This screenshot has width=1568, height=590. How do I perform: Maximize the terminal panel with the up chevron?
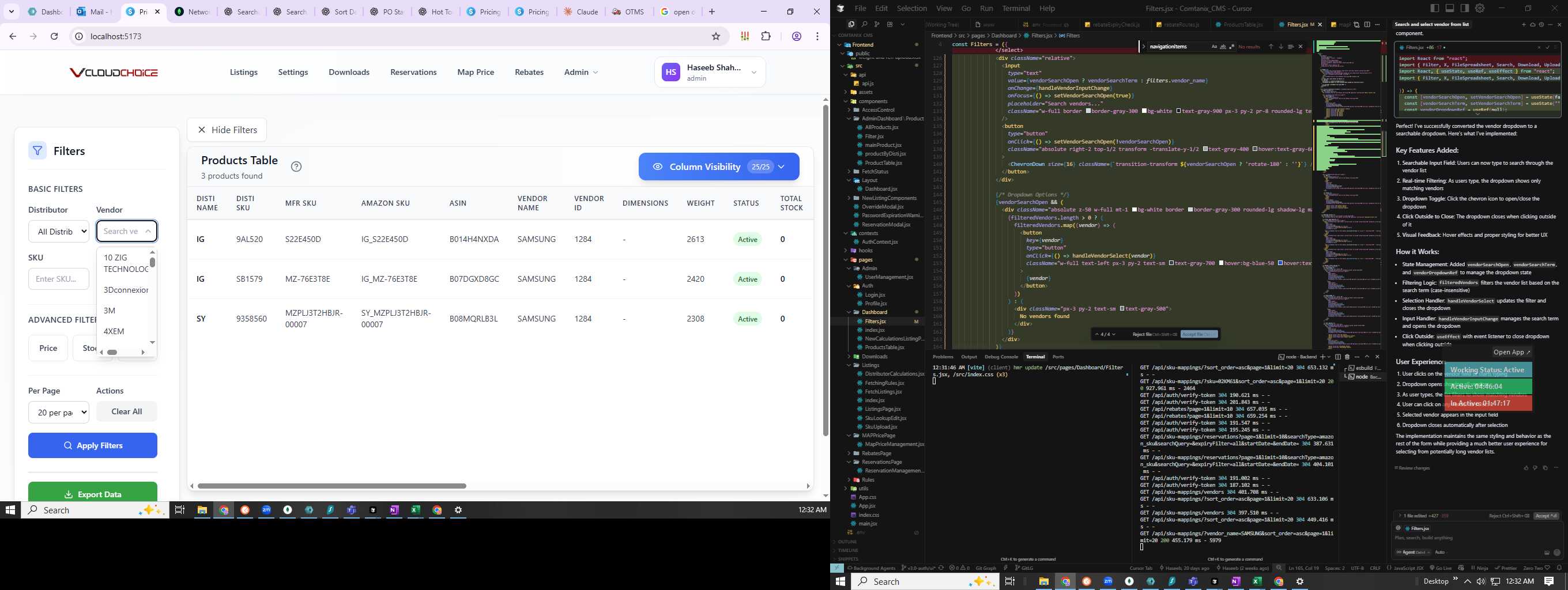click(x=1367, y=357)
